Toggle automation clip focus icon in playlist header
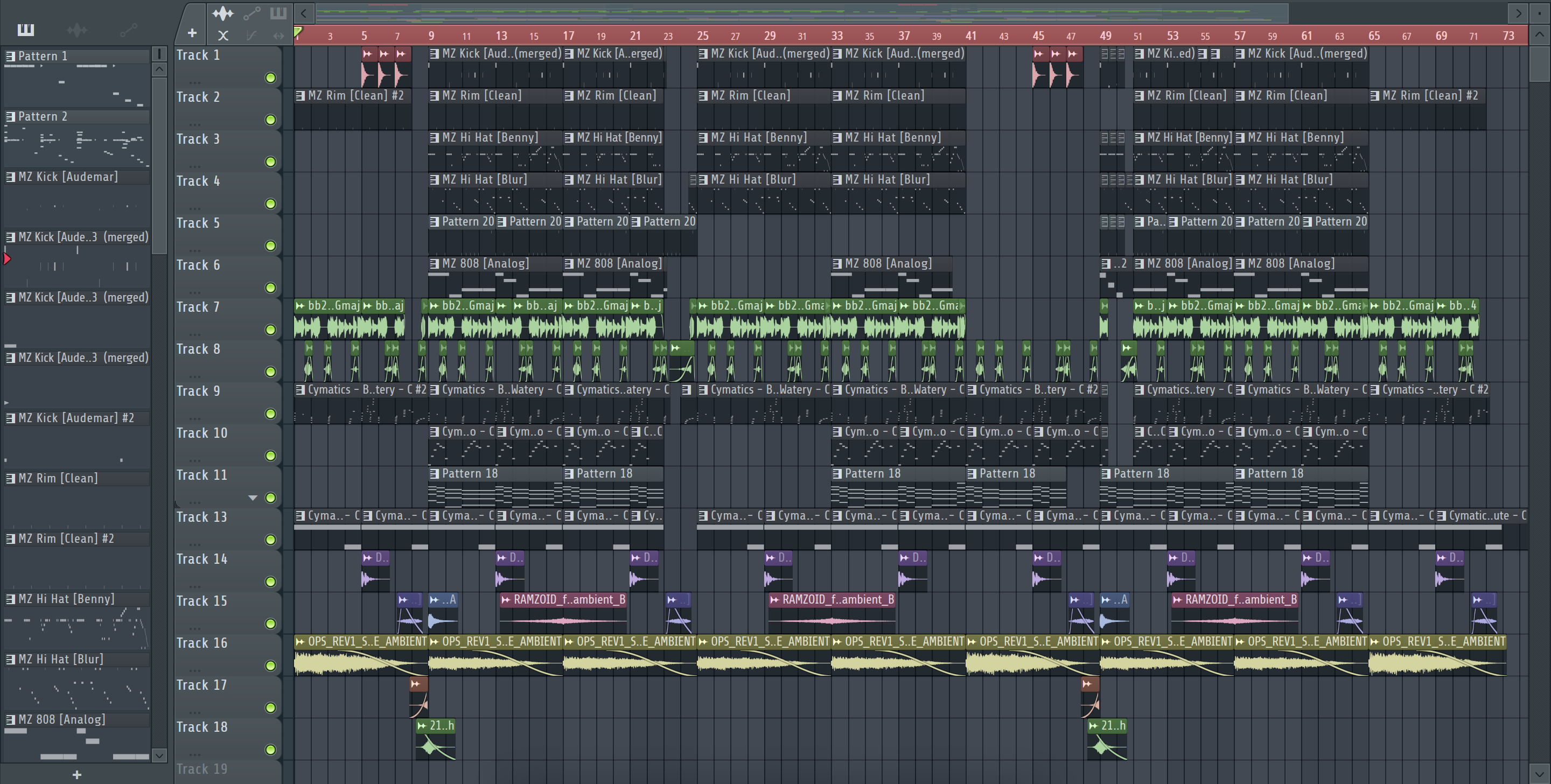The height and width of the screenshot is (784, 1551). tap(251, 12)
